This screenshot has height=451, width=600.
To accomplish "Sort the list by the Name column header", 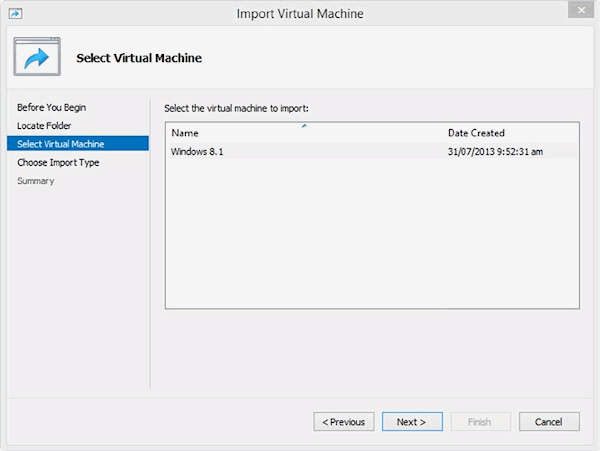I will pyautogui.click(x=185, y=133).
